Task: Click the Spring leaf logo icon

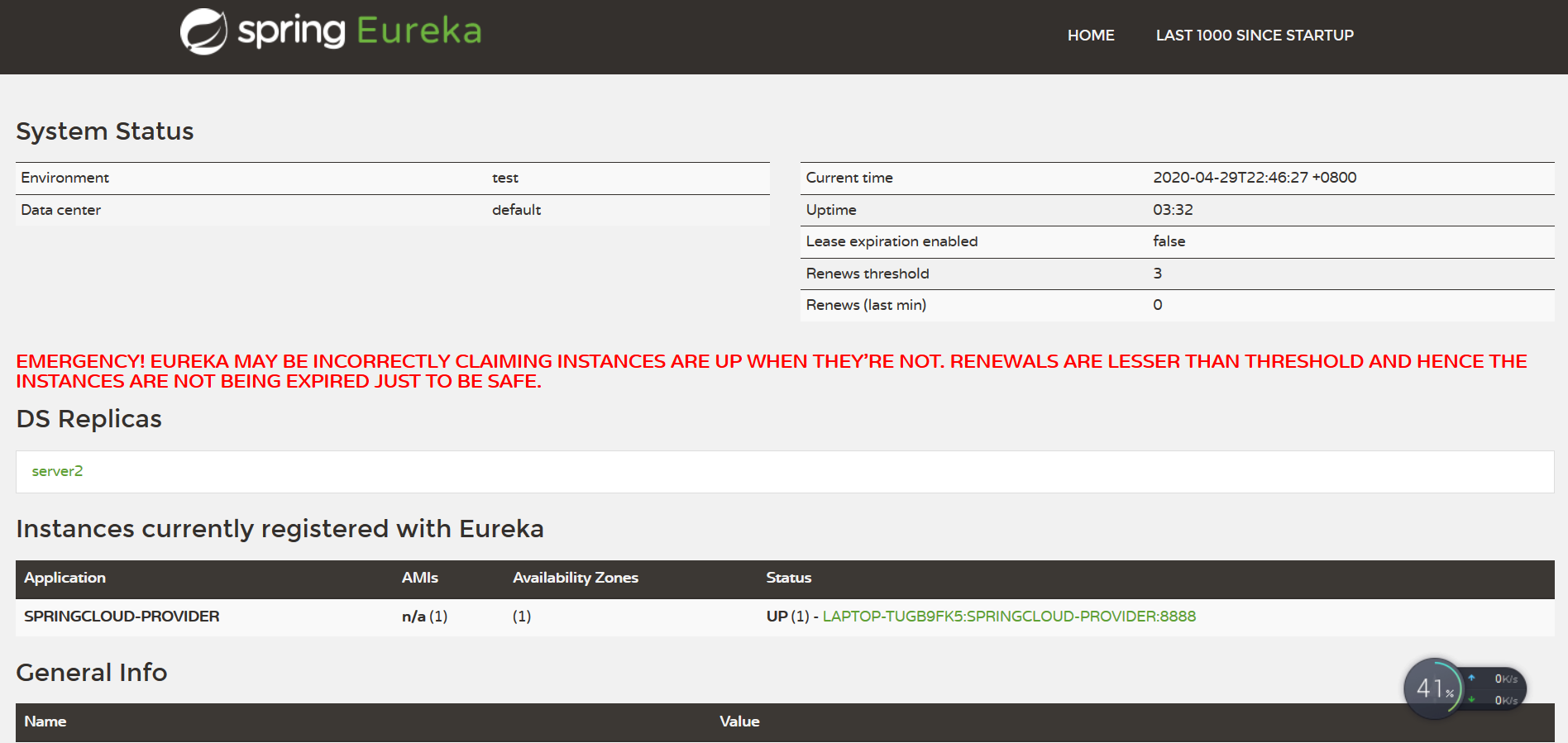Action: 203,31
